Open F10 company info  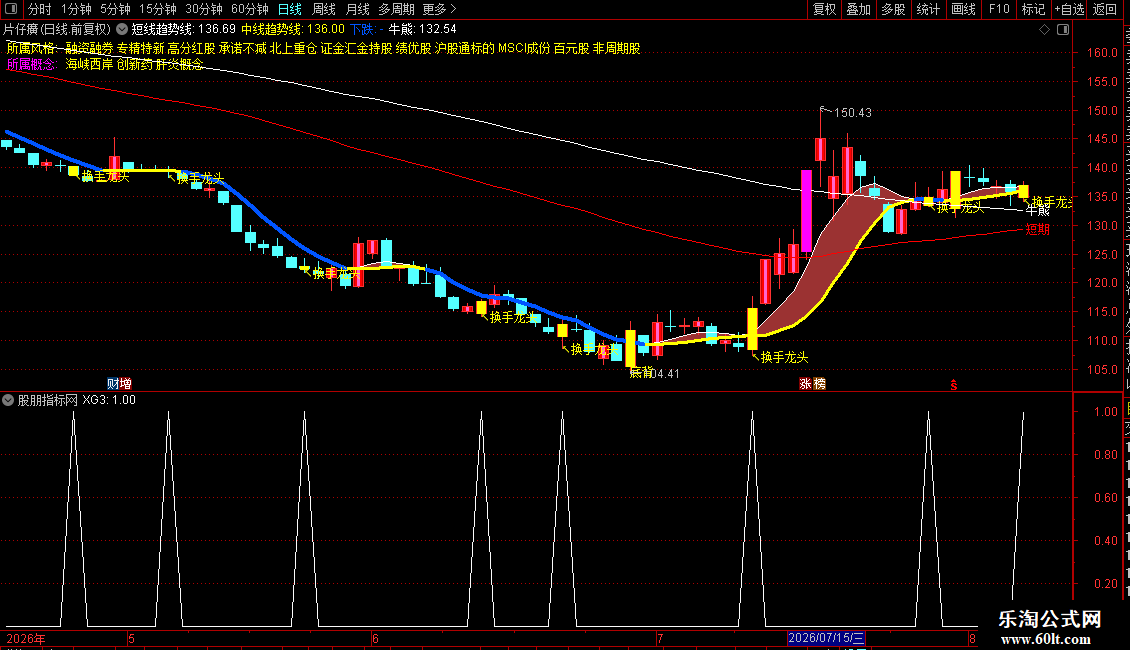pos(999,9)
